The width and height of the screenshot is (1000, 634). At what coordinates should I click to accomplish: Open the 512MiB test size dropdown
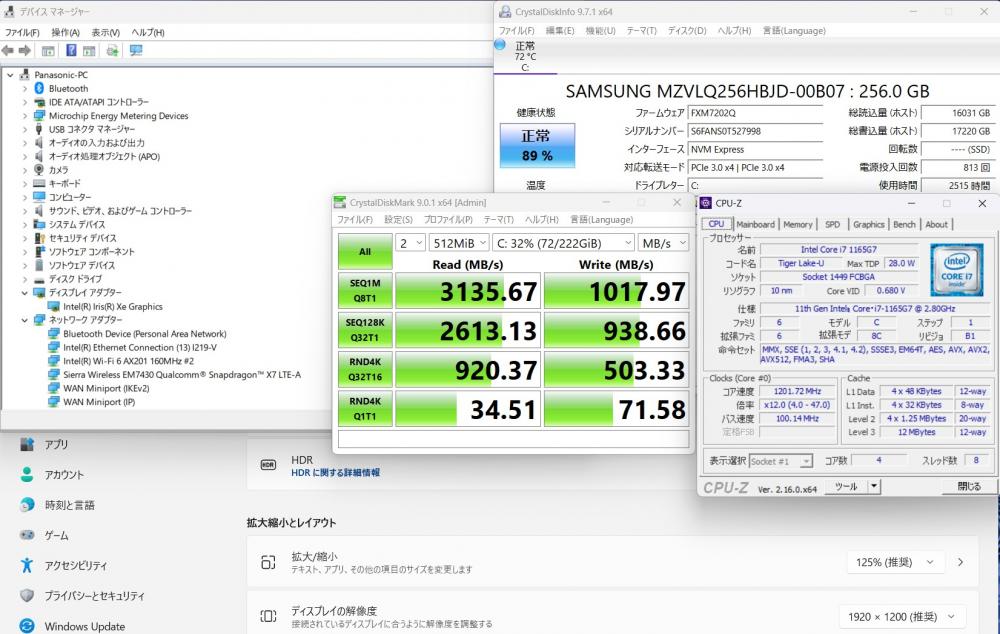pos(459,243)
